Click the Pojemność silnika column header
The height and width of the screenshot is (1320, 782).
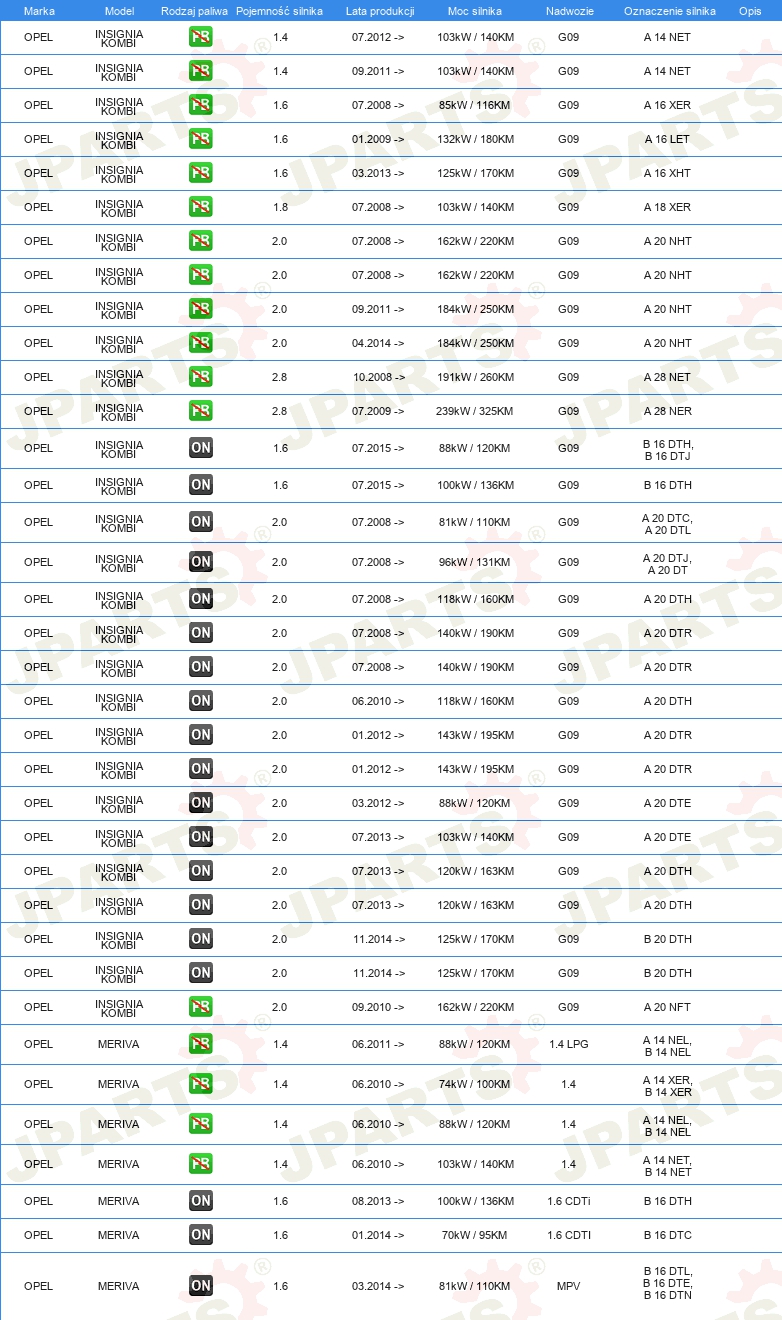(x=280, y=10)
